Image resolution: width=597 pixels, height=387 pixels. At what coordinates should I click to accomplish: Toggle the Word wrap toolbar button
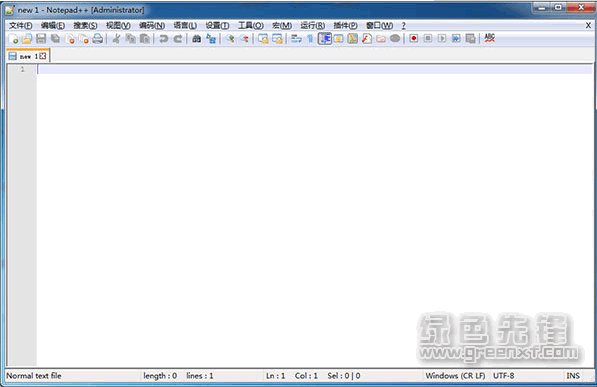click(296, 38)
